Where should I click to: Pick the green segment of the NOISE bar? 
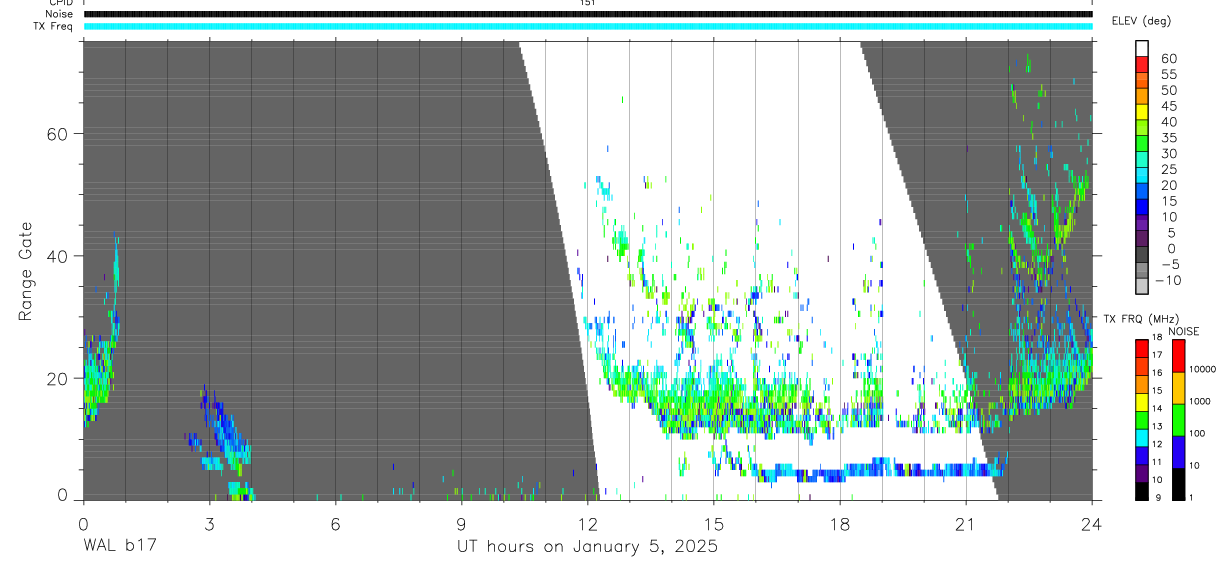(1179, 419)
